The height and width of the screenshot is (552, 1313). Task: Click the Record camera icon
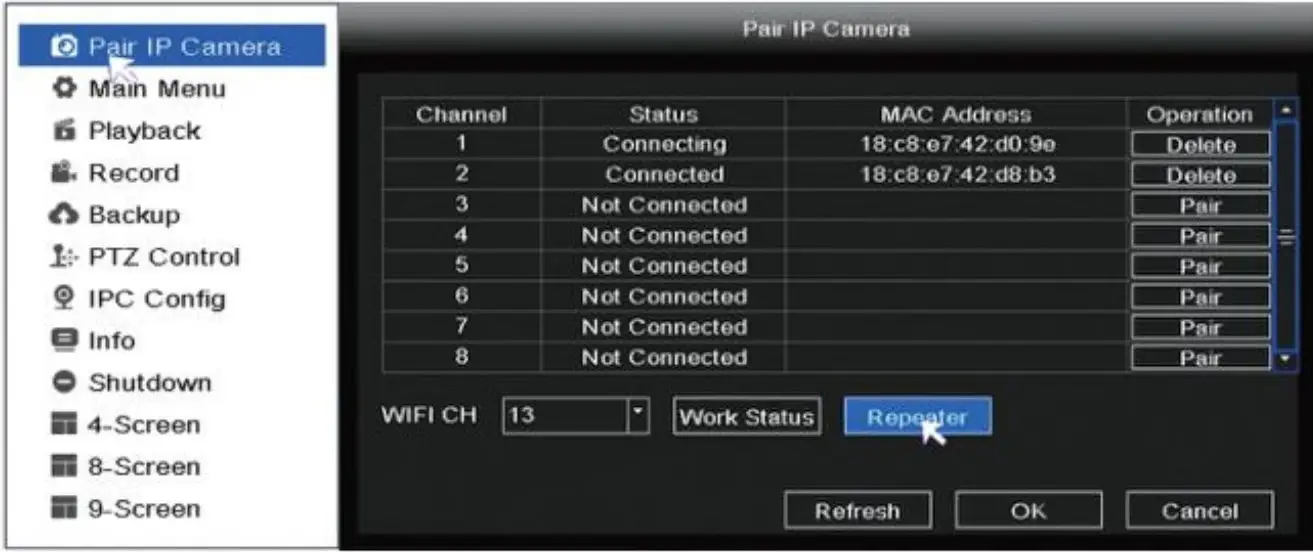[63, 173]
